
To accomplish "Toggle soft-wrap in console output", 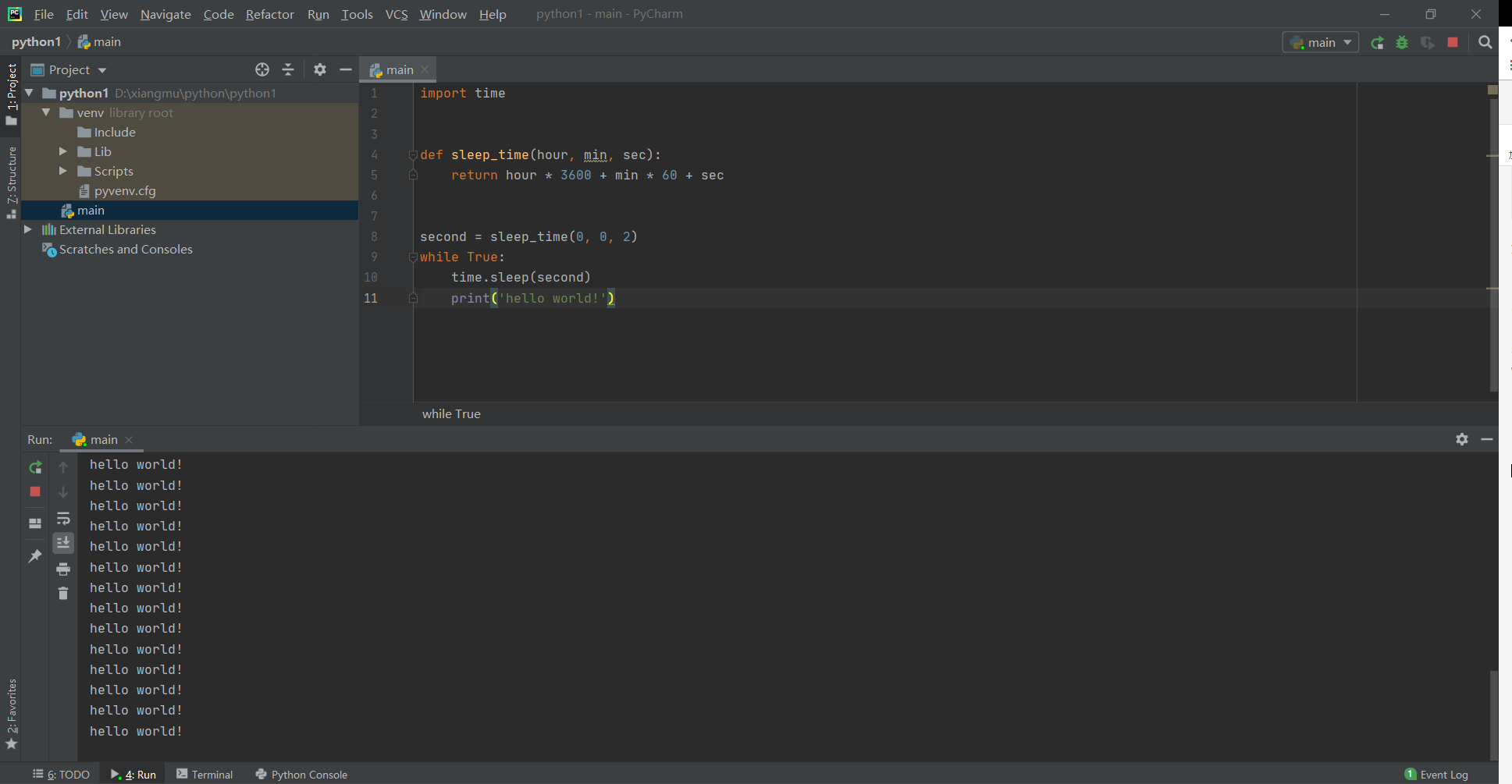I will click(63, 519).
